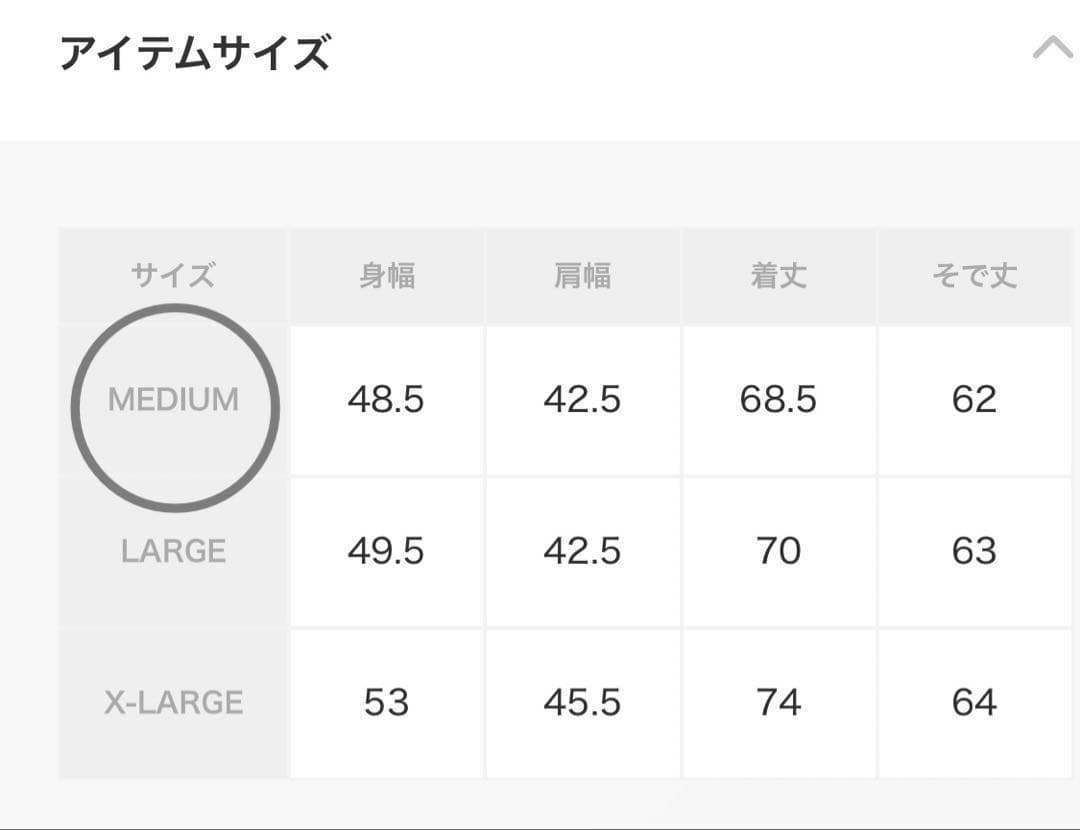This screenshot has width=1080, height=830.
Task: Click MEDIUM shoulder width value 42.5
Action: tap(582, 400)
